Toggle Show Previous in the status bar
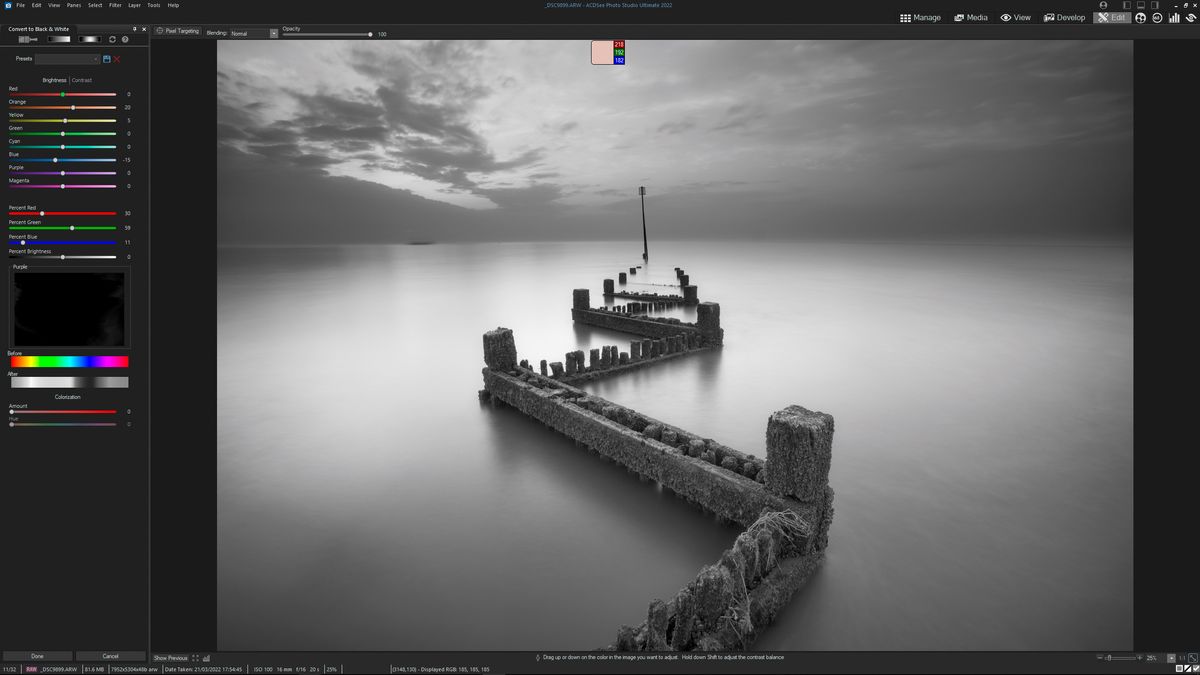 pyautogui.click(x=170, y=658)
